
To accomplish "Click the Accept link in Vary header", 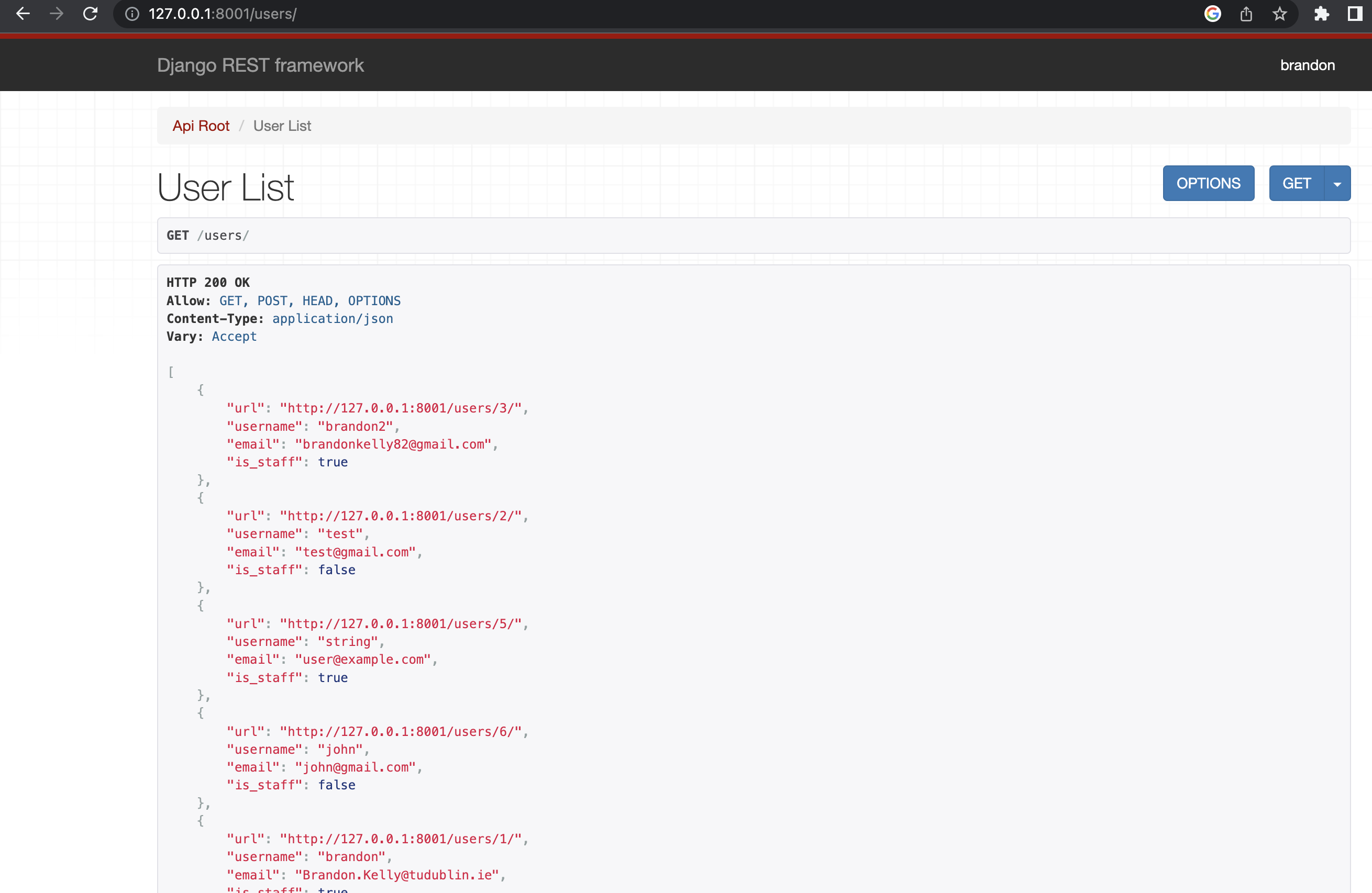I will (234, 337).
